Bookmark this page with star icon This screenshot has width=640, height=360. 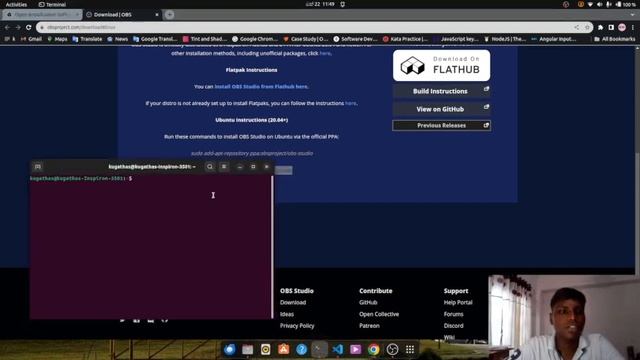587,27
